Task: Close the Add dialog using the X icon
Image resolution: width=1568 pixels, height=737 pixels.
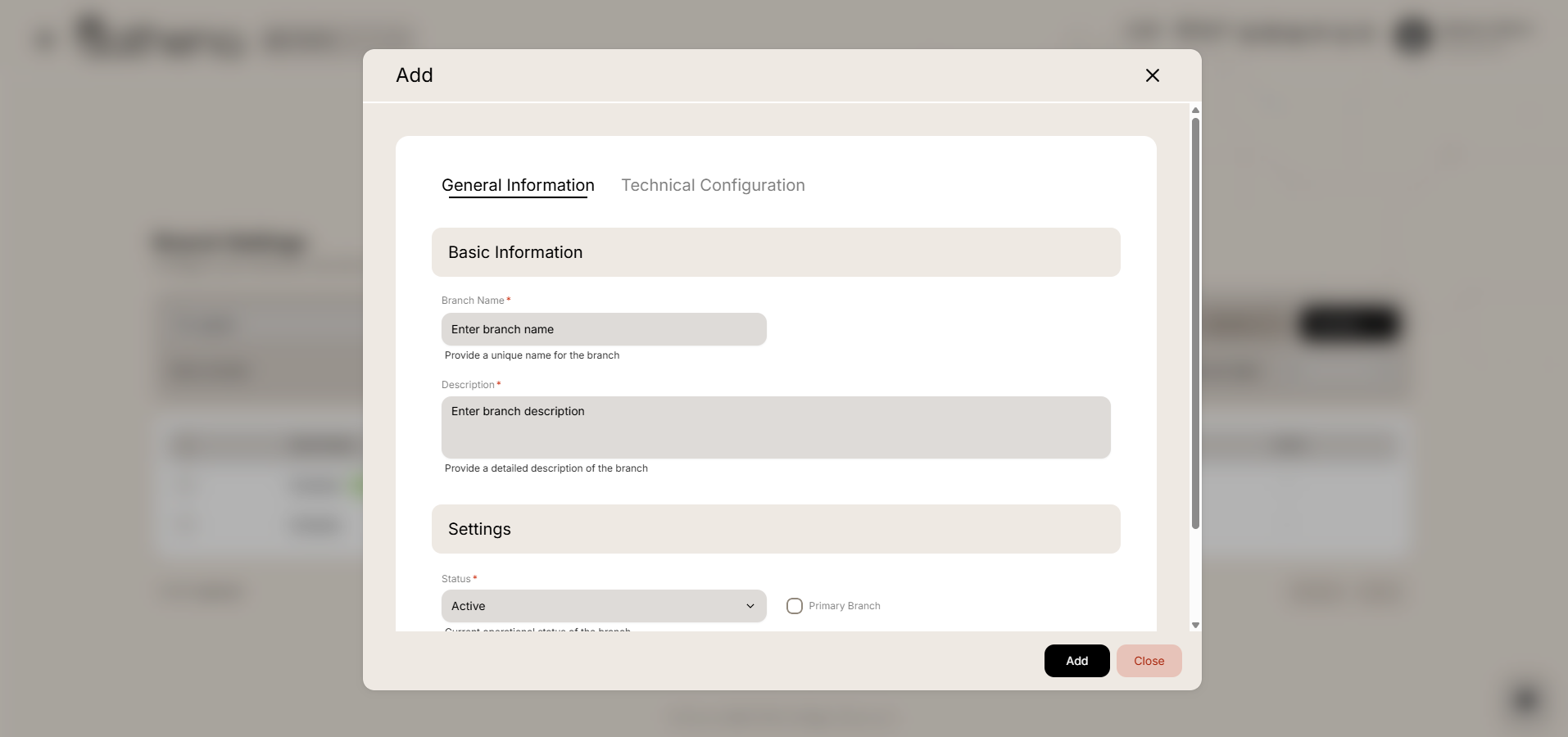Action: 1152,75
